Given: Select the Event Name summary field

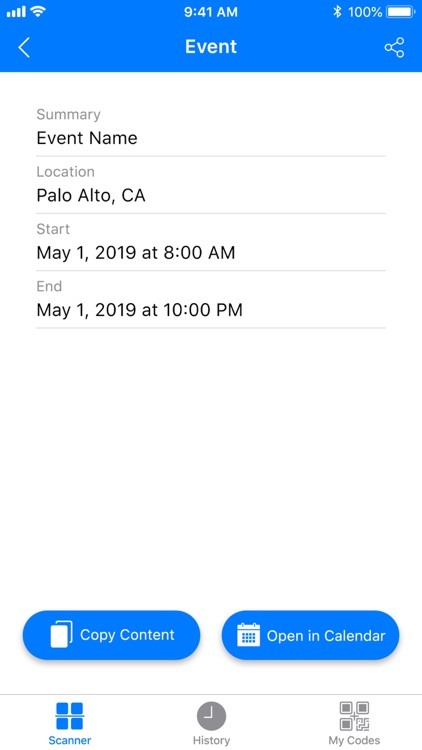Looking at the screenshot, I should 211,128.
